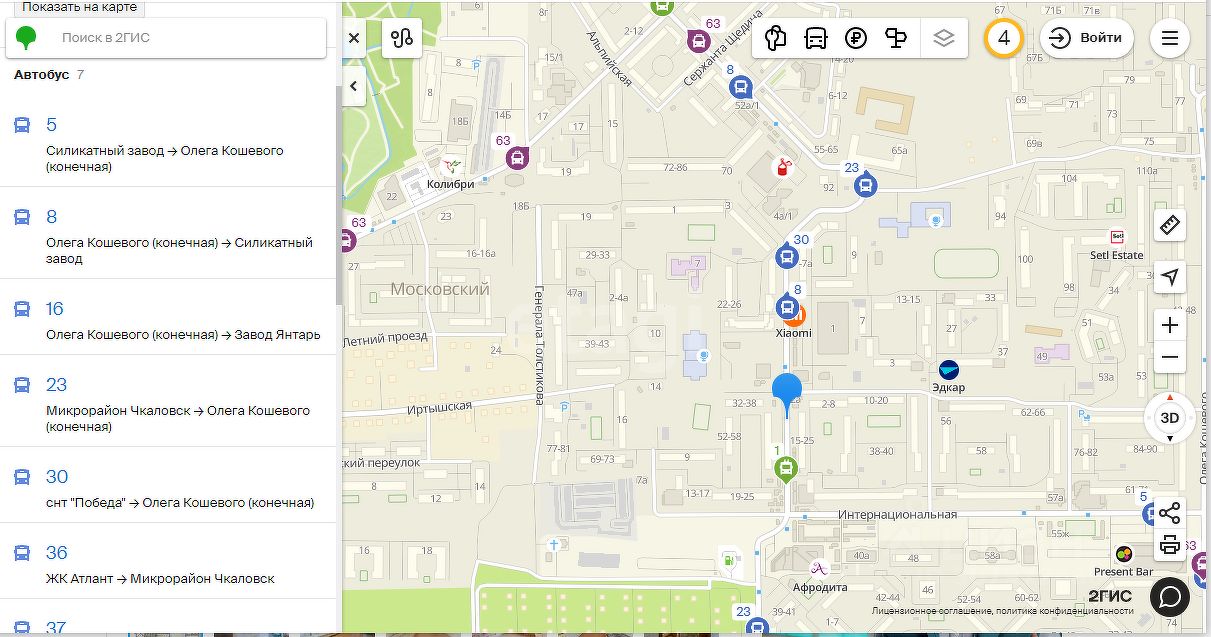
Task: Click политика конфиденциальности link
Action: tap(1064, 610)
